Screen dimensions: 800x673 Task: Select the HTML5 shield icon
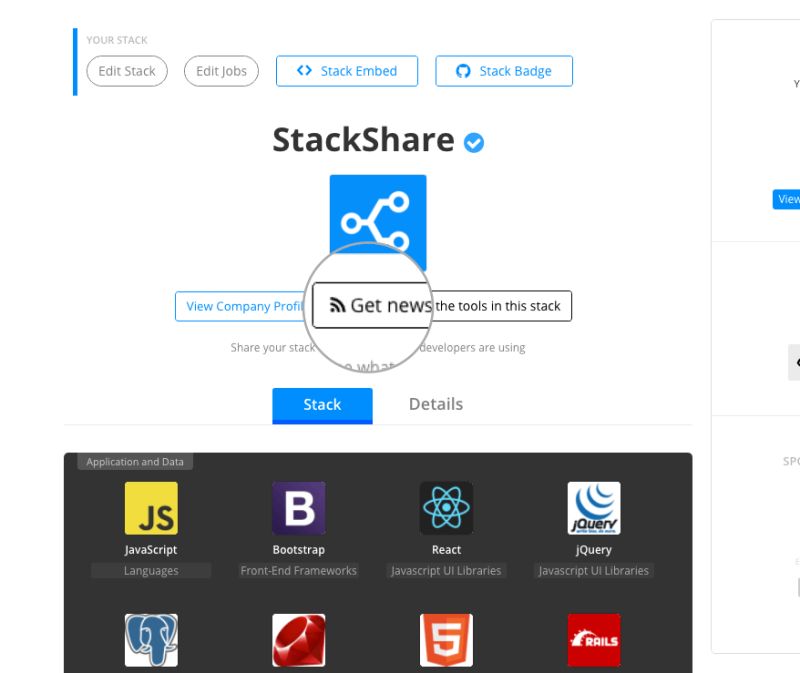(x=446, y=641)
